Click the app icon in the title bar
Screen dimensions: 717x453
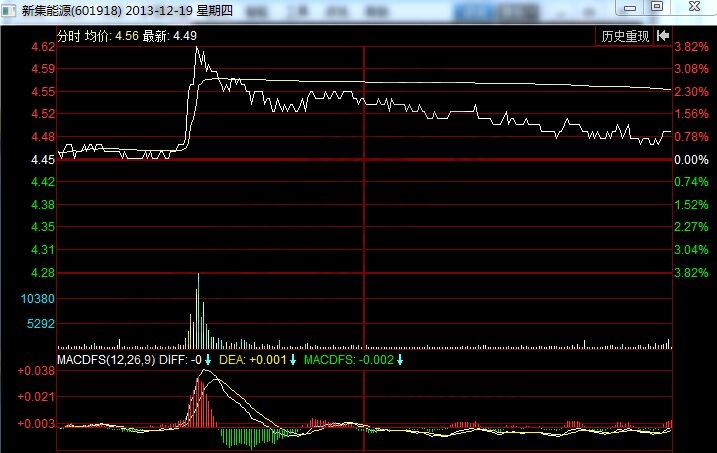pyautogui.click(x=11, y=10)
